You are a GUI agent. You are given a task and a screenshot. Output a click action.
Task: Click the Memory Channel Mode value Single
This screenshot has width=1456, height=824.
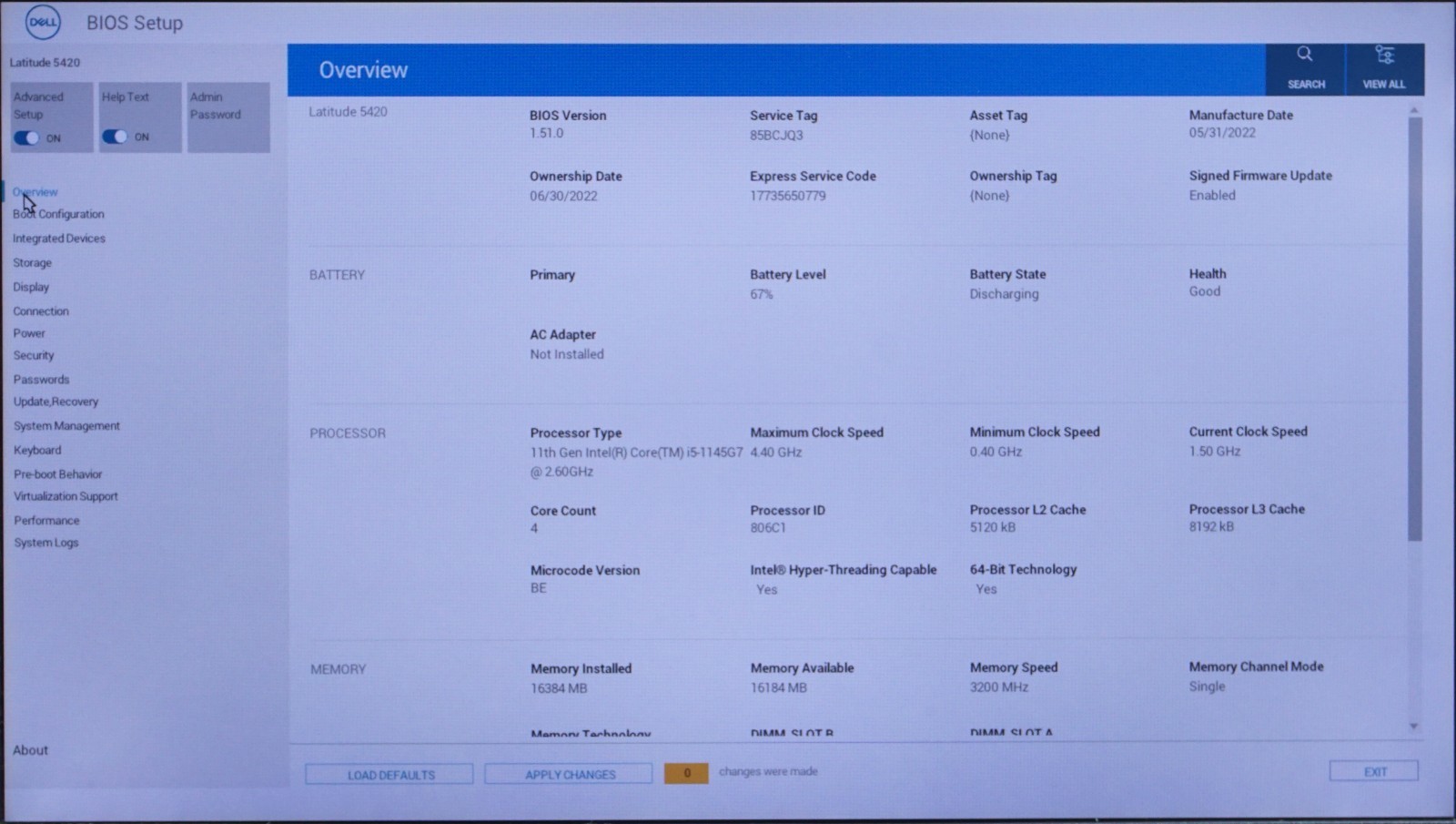1207,687
